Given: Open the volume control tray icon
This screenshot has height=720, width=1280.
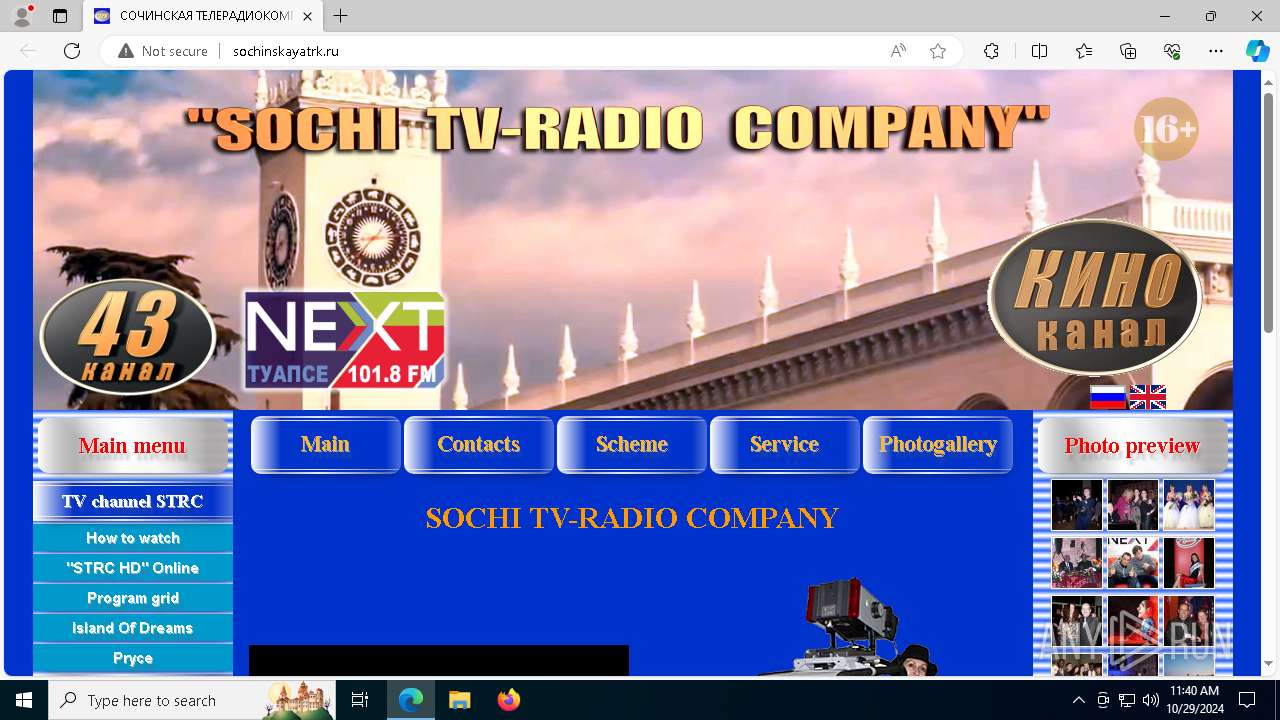Looking at the screenshot, I should pos(1150,700).
